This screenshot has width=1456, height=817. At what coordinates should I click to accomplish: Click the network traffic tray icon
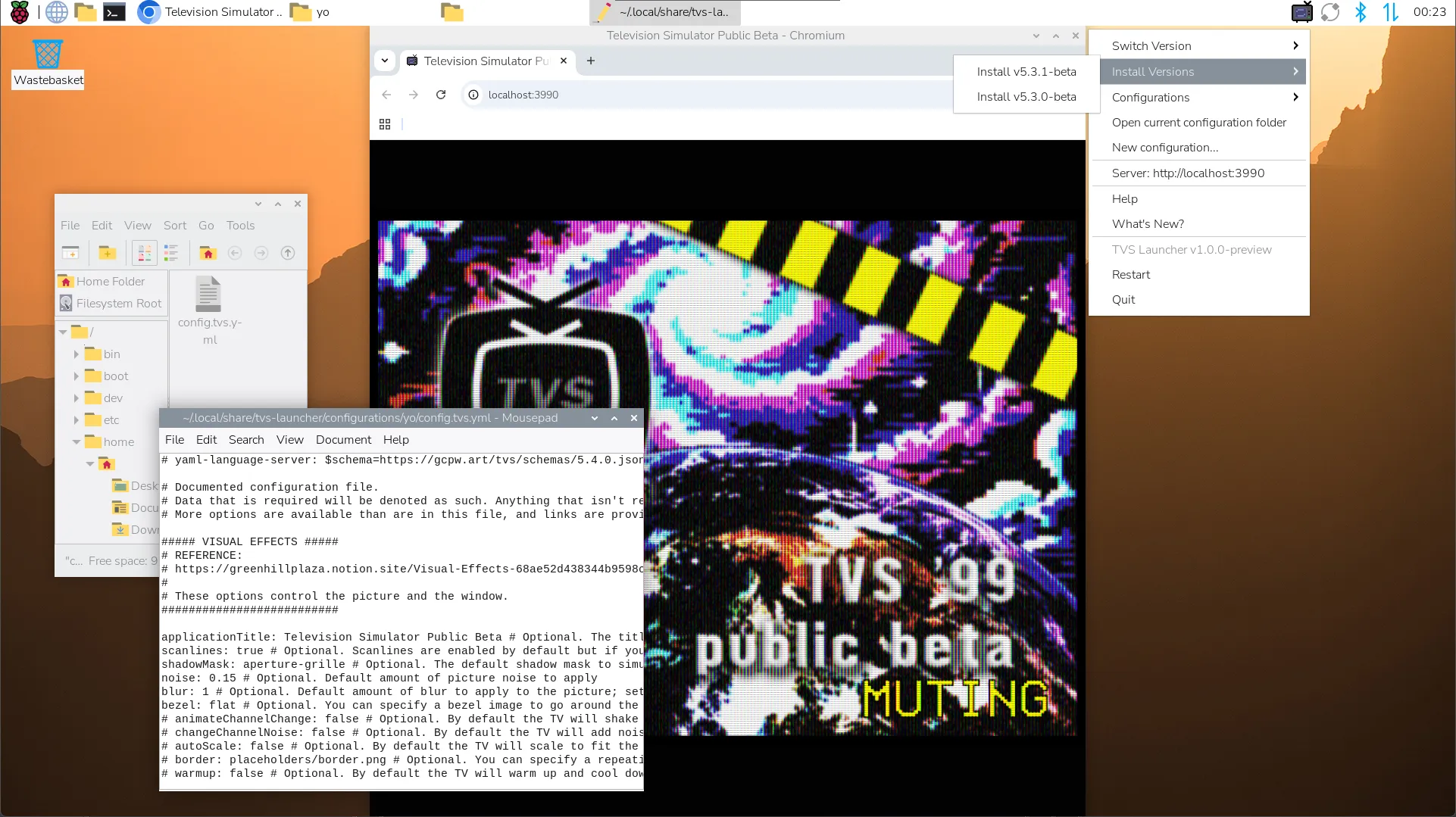[x=1391, y=12]
